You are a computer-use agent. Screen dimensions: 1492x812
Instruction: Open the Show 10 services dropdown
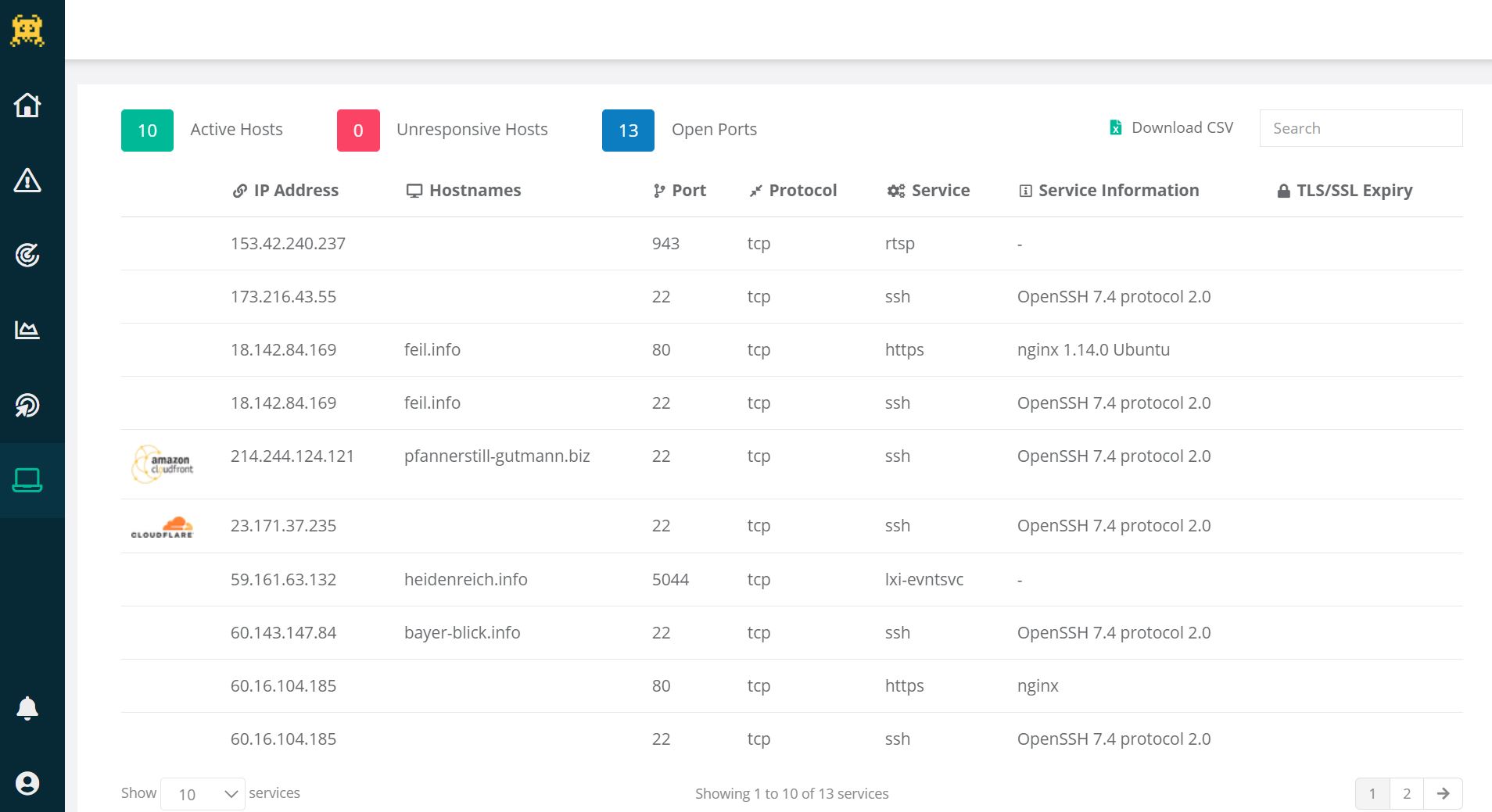[x=203, y=794]
